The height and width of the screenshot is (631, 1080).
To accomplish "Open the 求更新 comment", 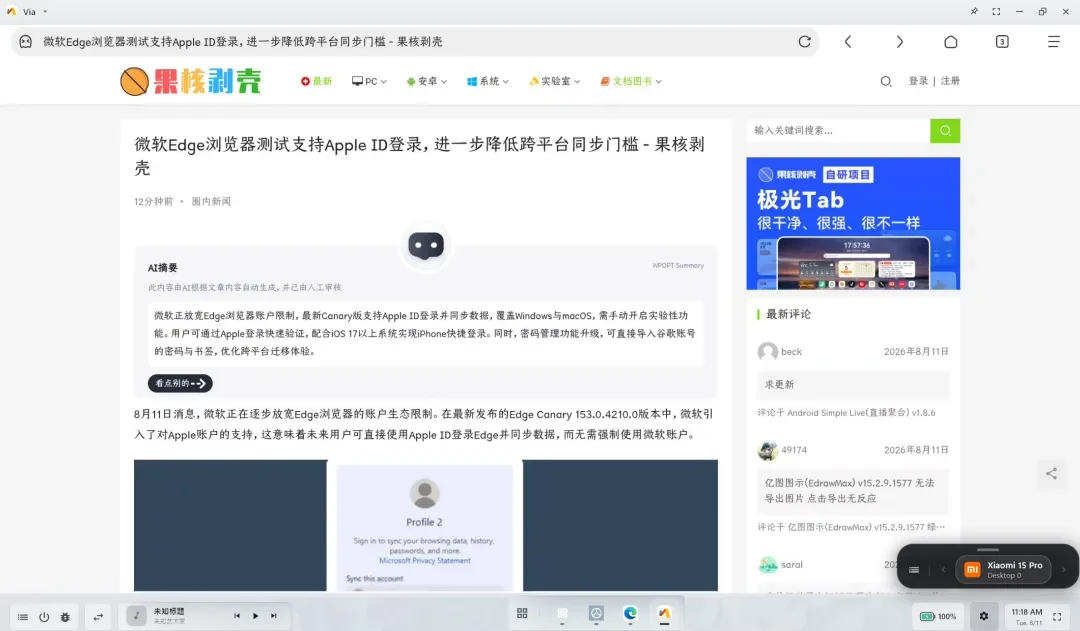I will (x=853, y=384).
